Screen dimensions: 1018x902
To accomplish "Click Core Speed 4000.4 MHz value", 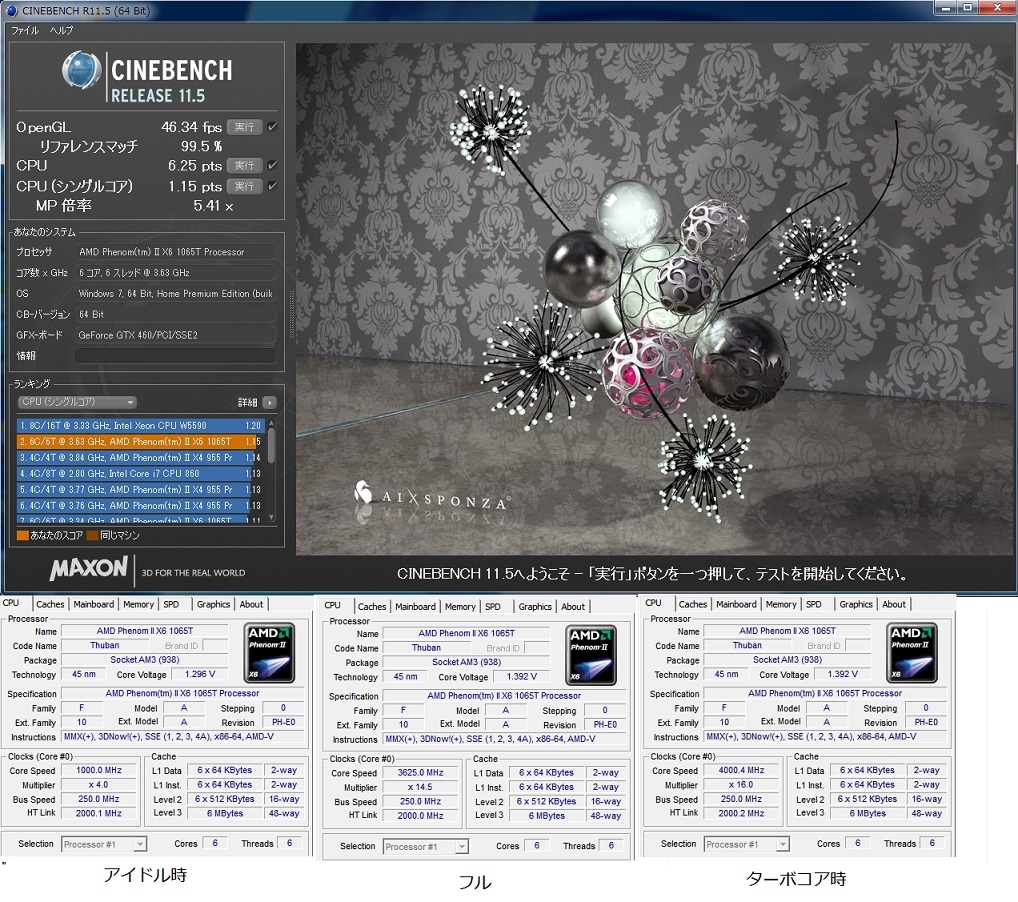I will (x=741, y=770).
